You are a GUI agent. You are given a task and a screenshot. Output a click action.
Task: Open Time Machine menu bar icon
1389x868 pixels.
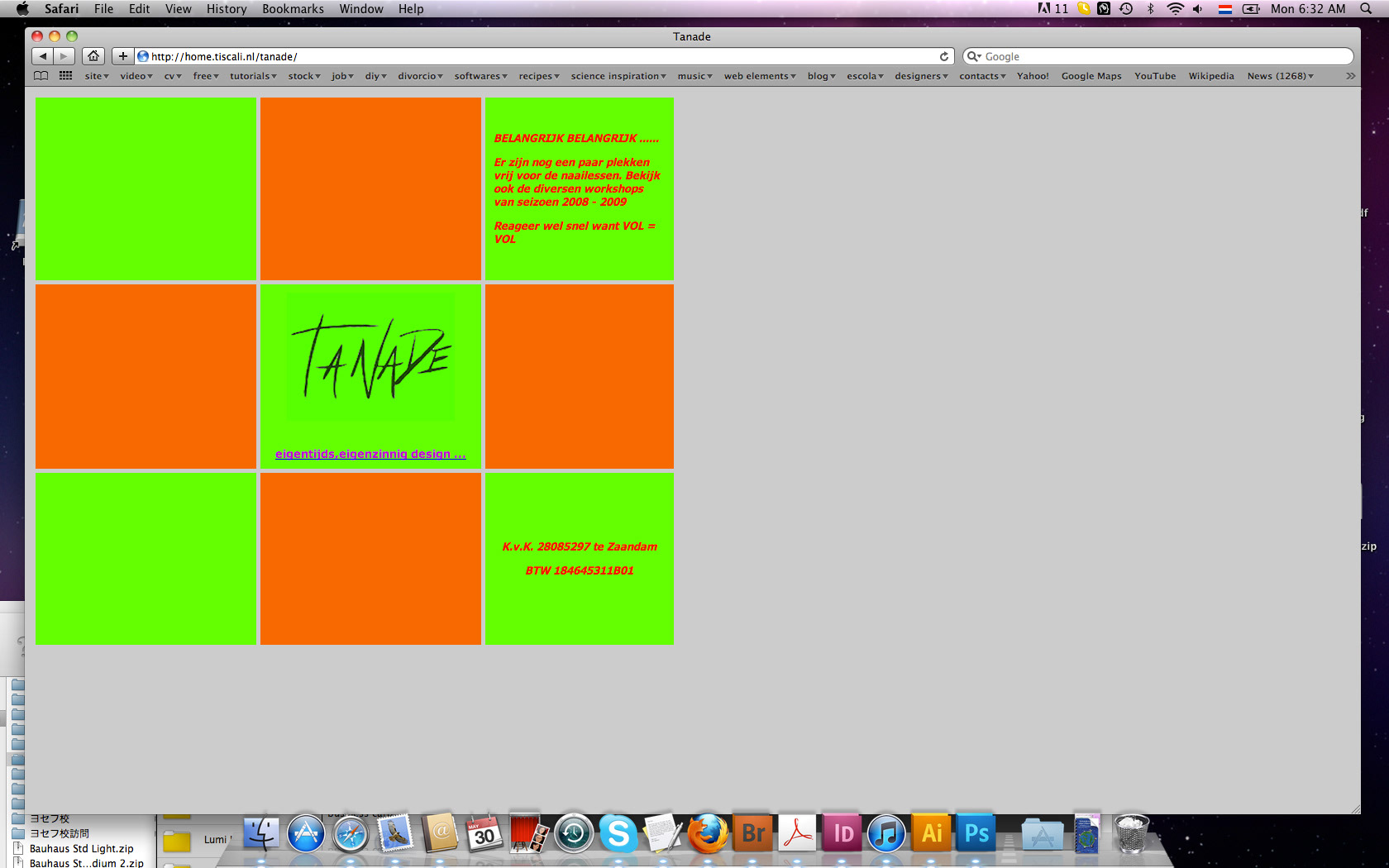click(1126, 8)
